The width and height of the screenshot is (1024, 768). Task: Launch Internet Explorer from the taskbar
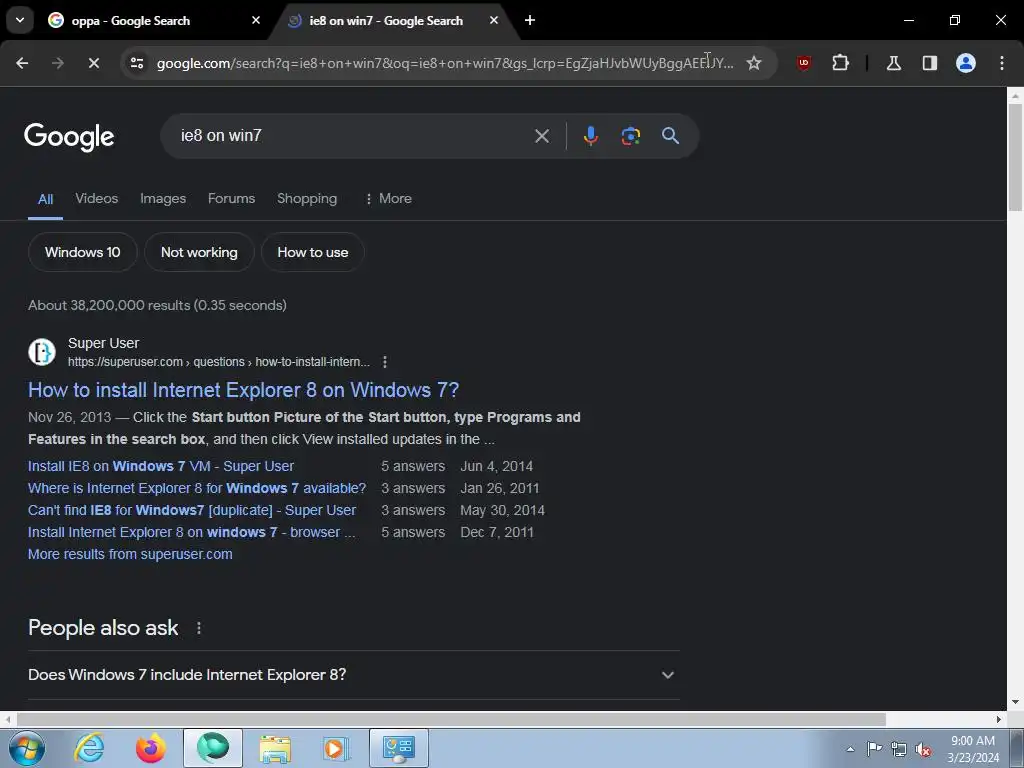[x=89, y=748]
